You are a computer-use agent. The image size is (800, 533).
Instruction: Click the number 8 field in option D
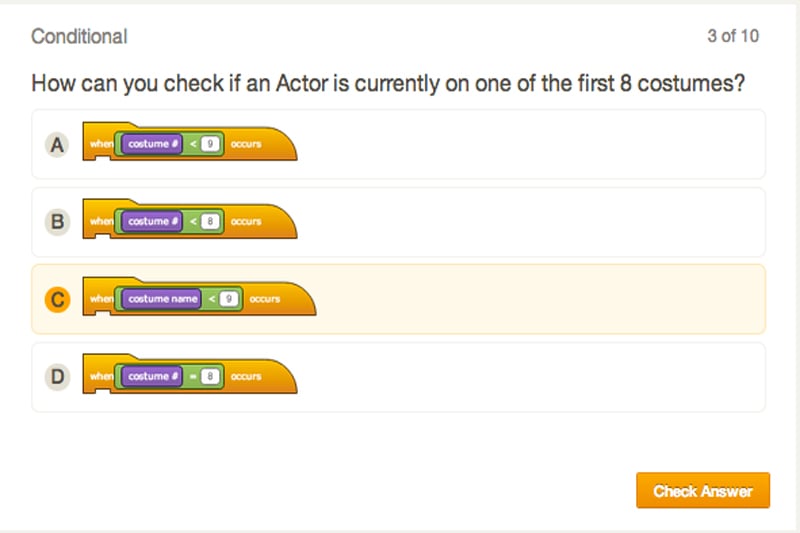click(210, 376)
